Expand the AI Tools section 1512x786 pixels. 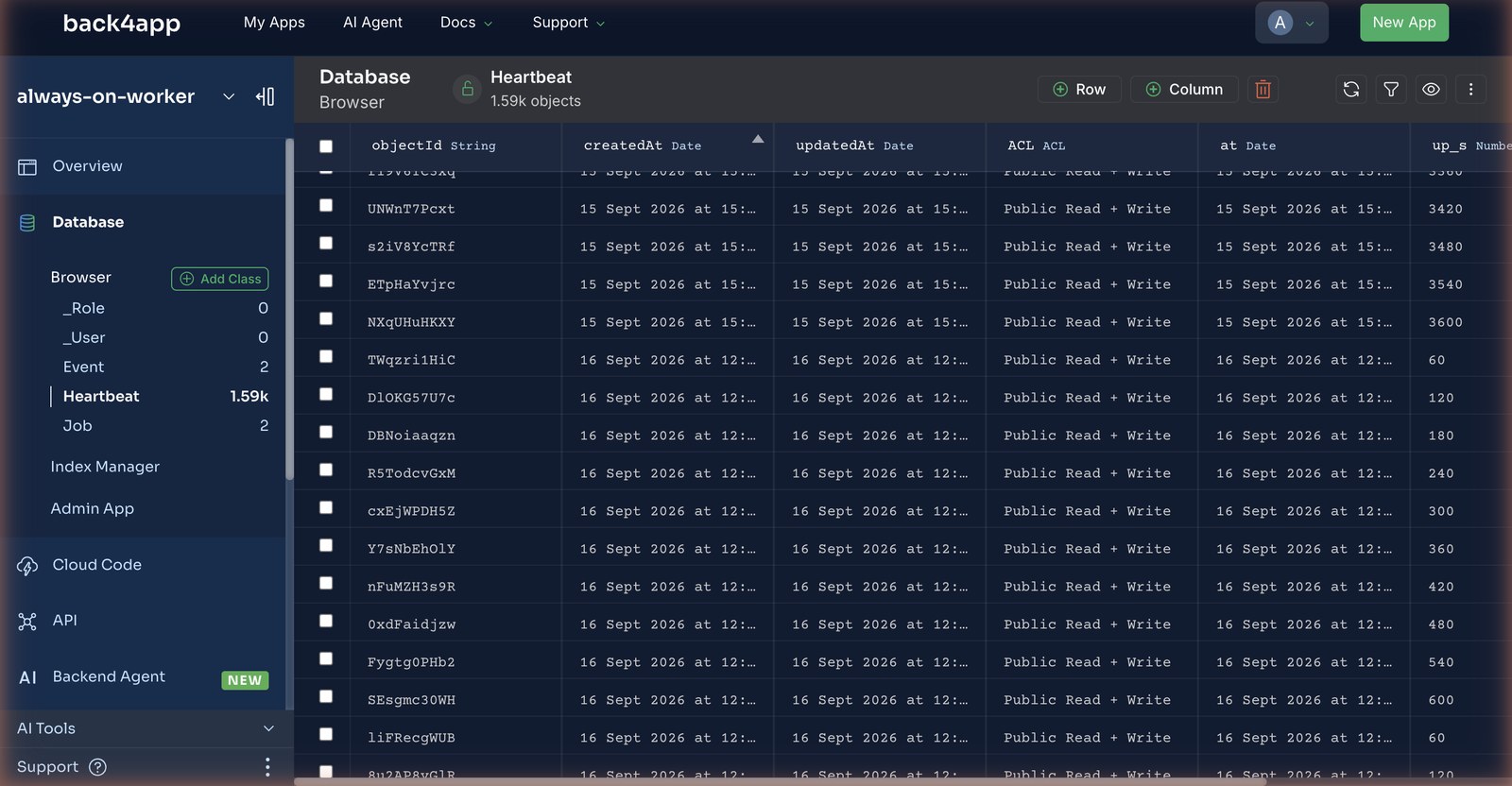click(146, 728)
